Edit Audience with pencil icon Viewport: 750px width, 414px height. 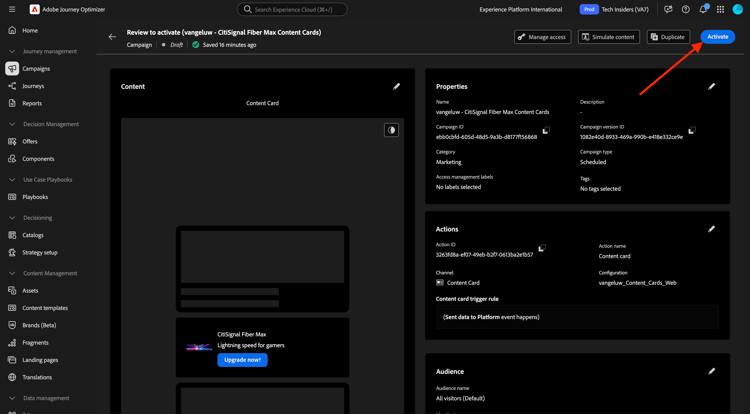click(712, 371)
